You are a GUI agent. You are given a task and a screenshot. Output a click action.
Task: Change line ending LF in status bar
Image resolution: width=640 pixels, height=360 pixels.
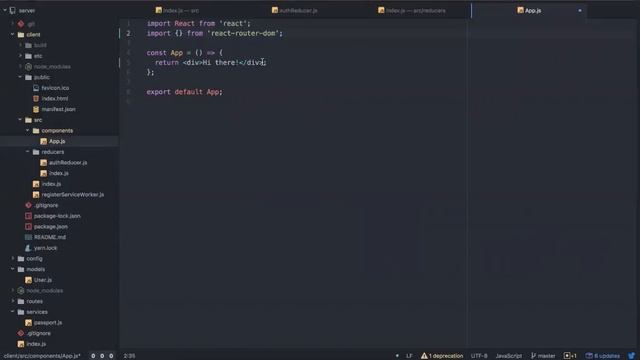coord(409,356)
